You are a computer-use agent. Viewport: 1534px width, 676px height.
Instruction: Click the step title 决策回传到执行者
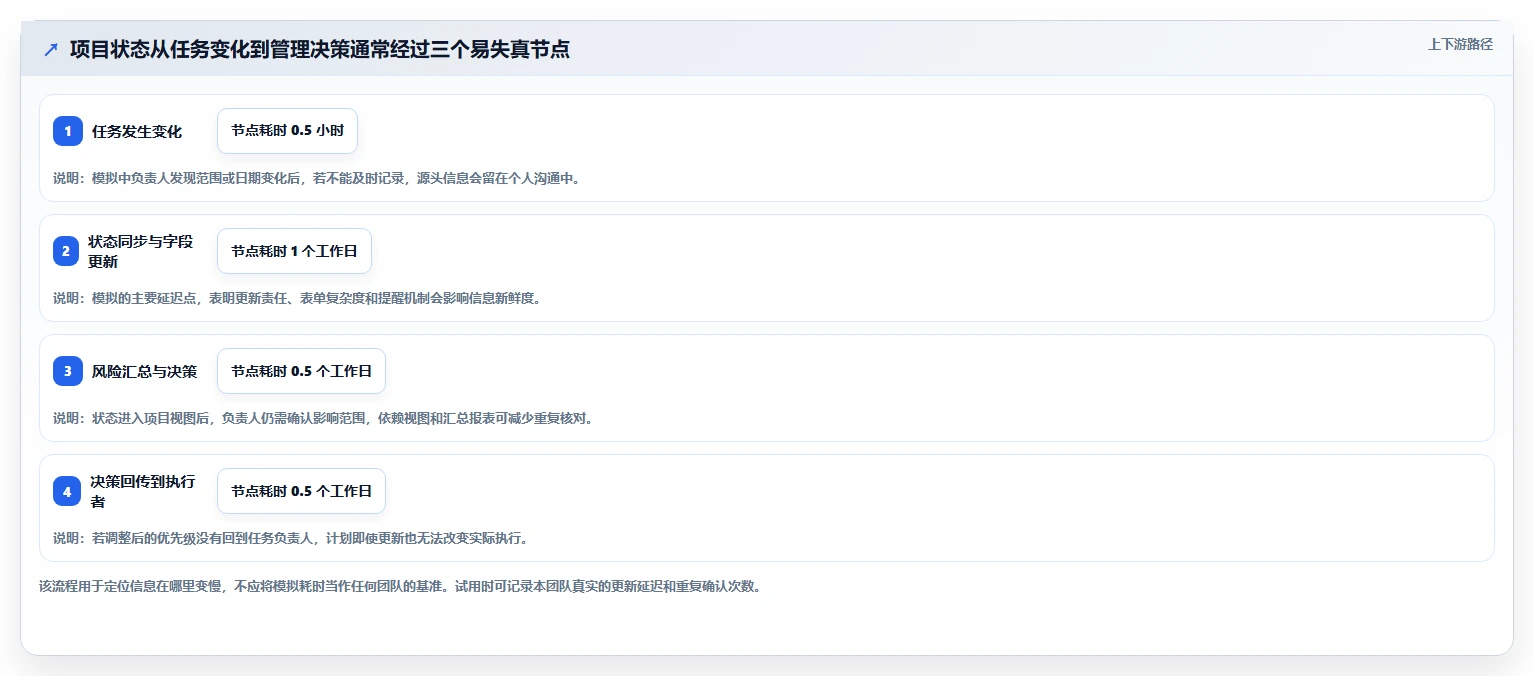[x=143, y=491]
